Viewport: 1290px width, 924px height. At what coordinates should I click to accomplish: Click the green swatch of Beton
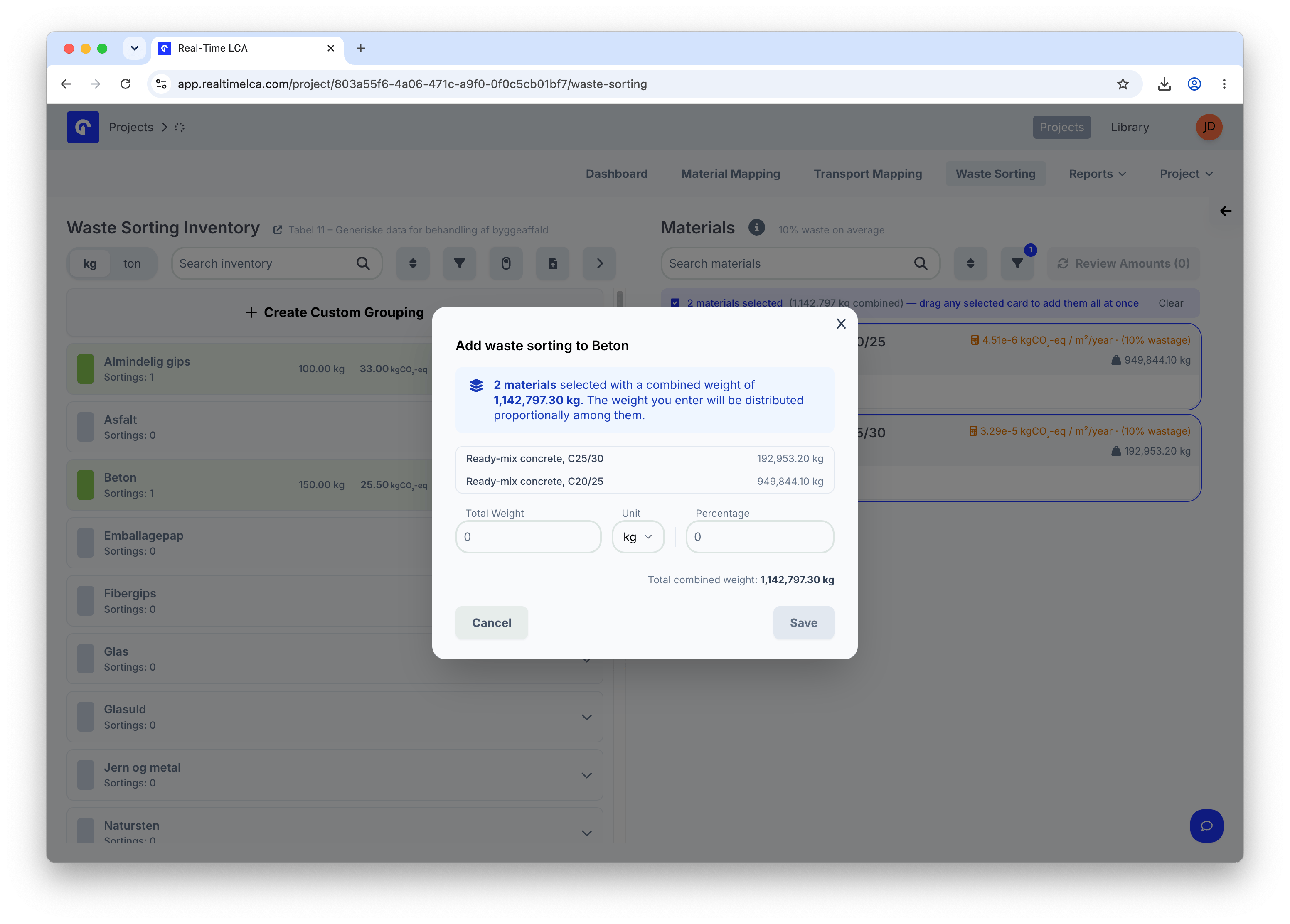click(x=85, y=485)
